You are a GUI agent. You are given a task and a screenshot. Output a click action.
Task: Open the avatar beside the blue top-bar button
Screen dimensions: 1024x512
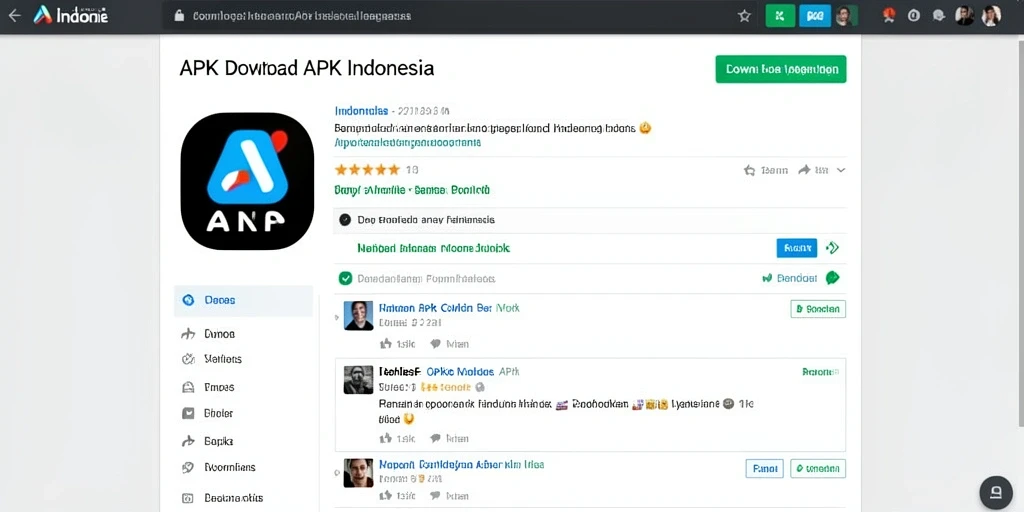click(844, 16)
